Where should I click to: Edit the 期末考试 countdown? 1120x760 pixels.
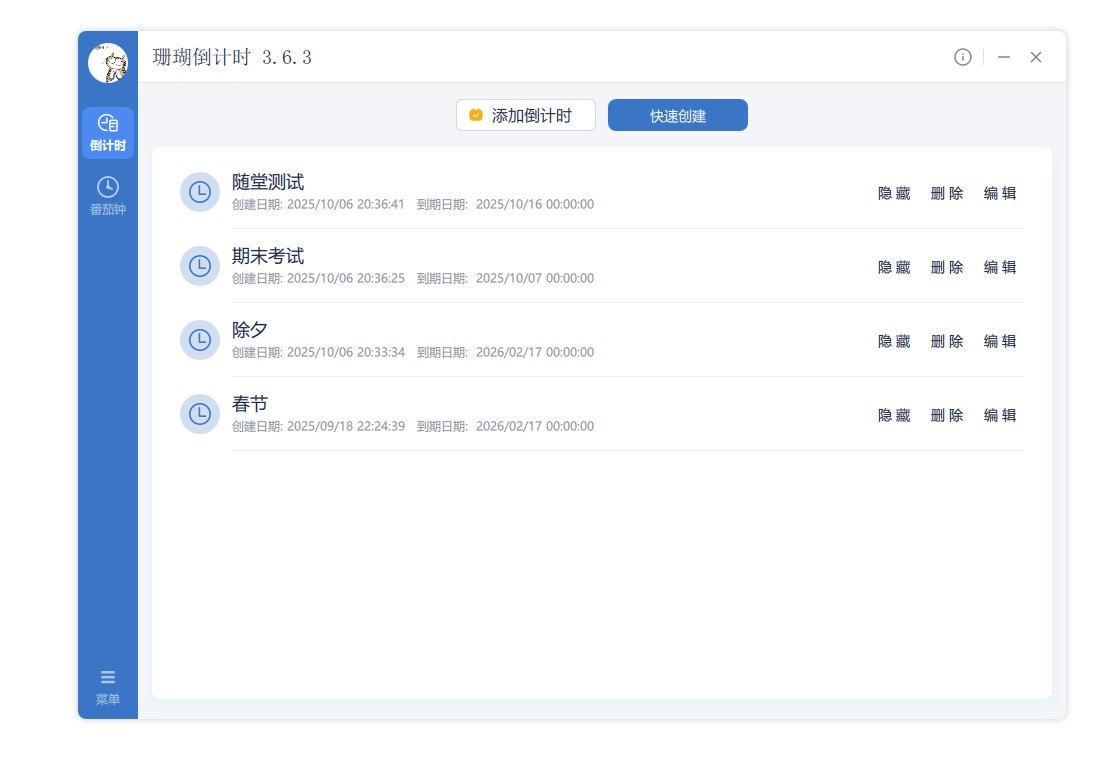[x=1000, y=268]
